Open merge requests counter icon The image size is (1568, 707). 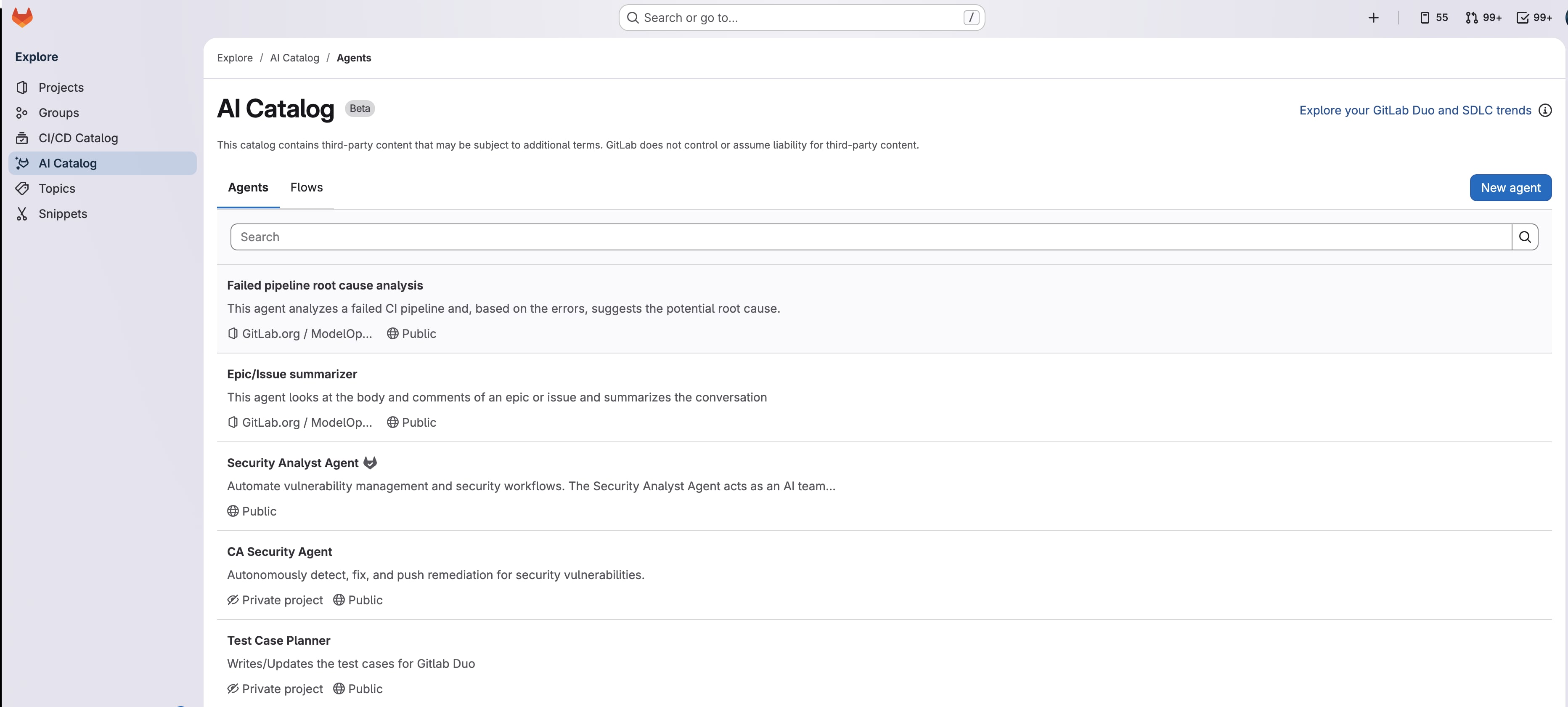coord(1483,18)
